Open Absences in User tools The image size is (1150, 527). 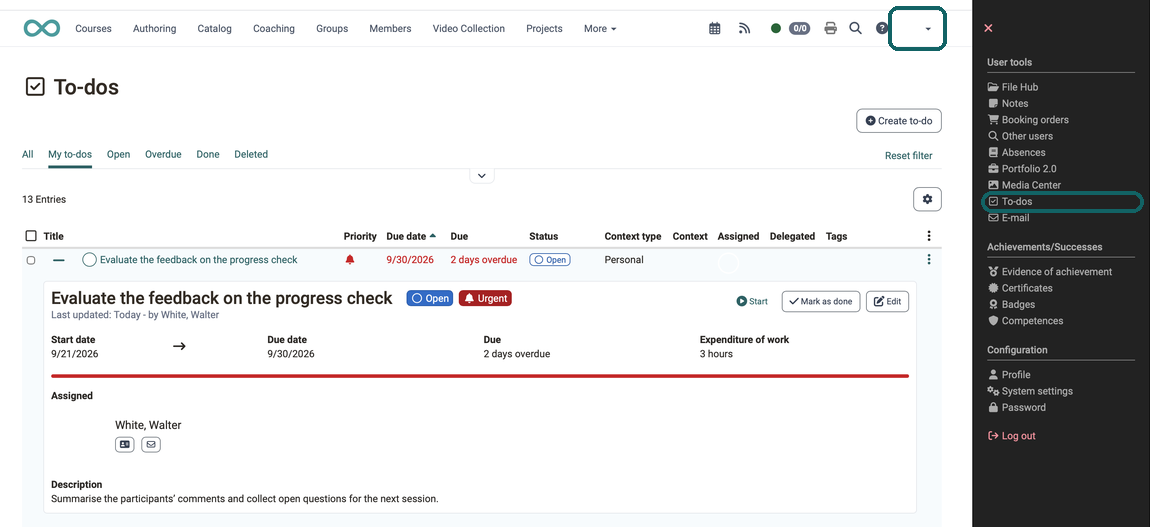click(1017, 152)
